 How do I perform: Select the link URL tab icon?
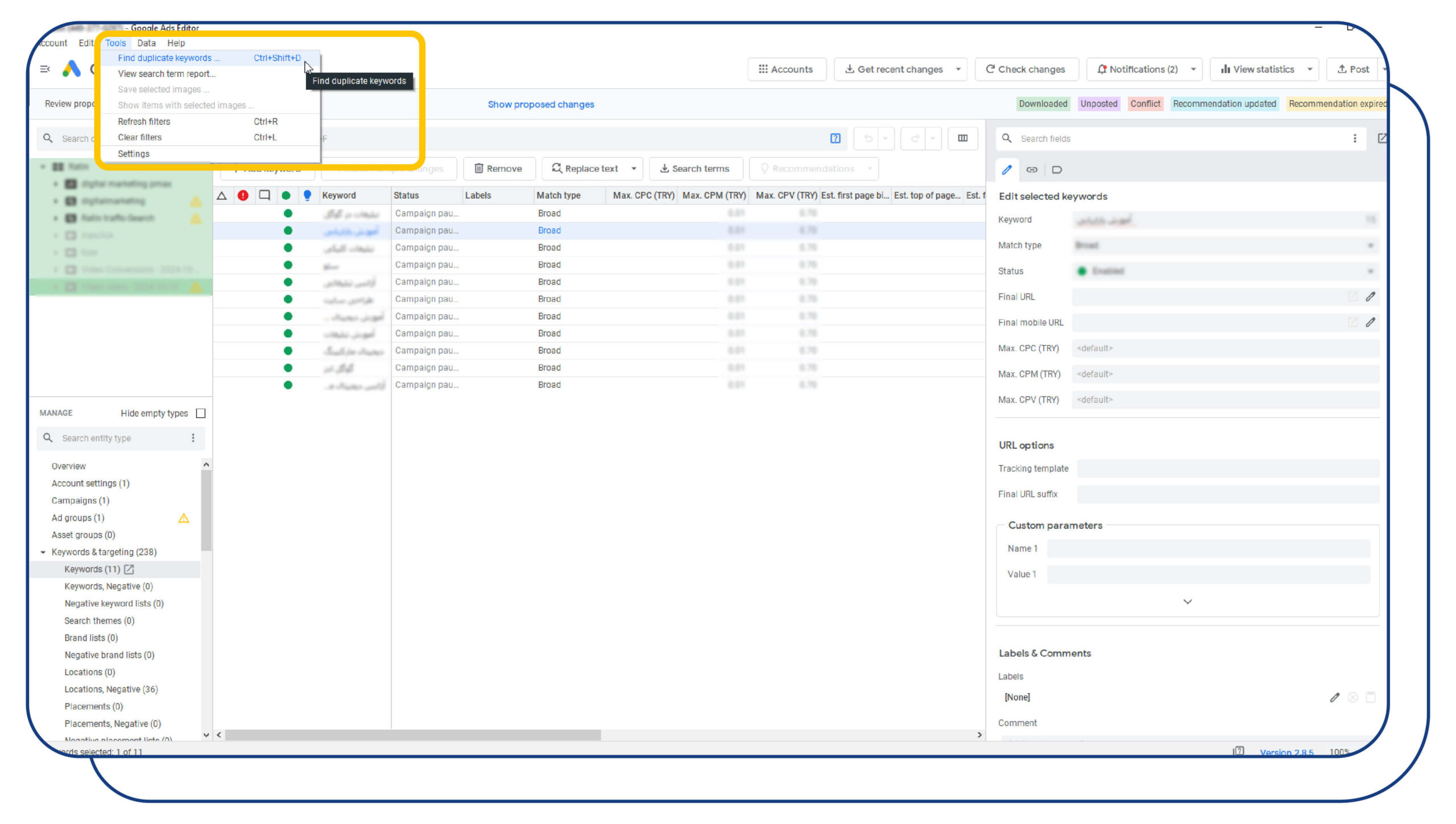(1032, 170)
